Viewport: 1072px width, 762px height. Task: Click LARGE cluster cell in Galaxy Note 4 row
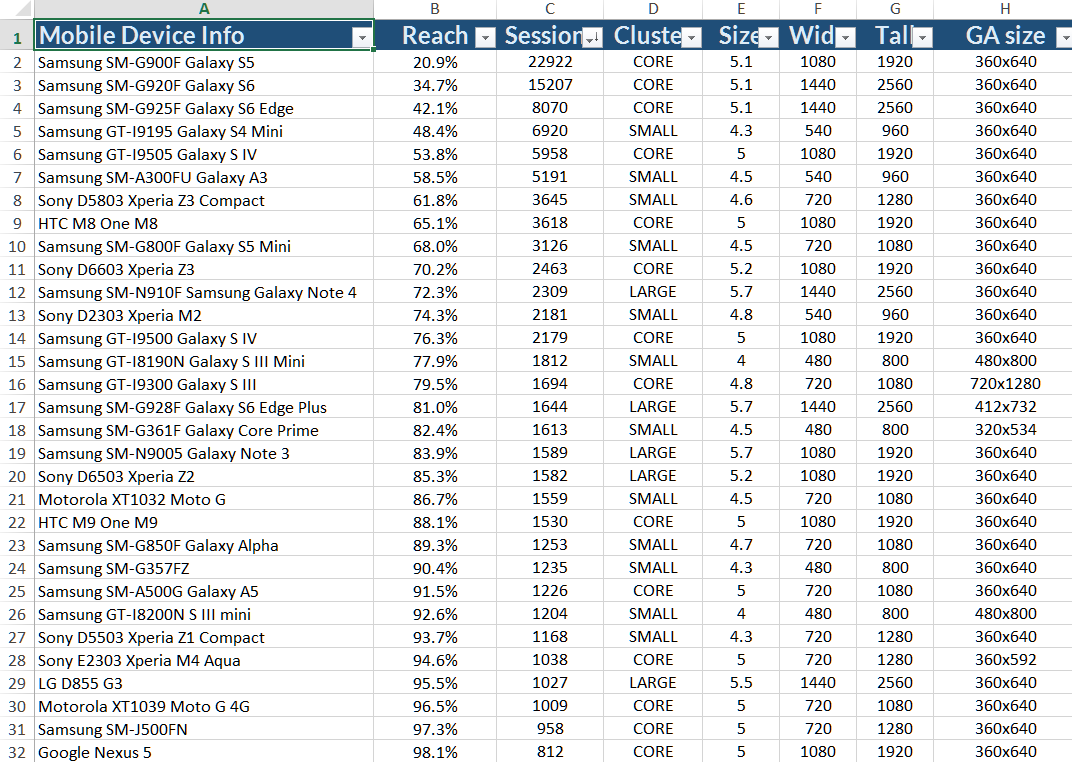click(x=653, y=292)
